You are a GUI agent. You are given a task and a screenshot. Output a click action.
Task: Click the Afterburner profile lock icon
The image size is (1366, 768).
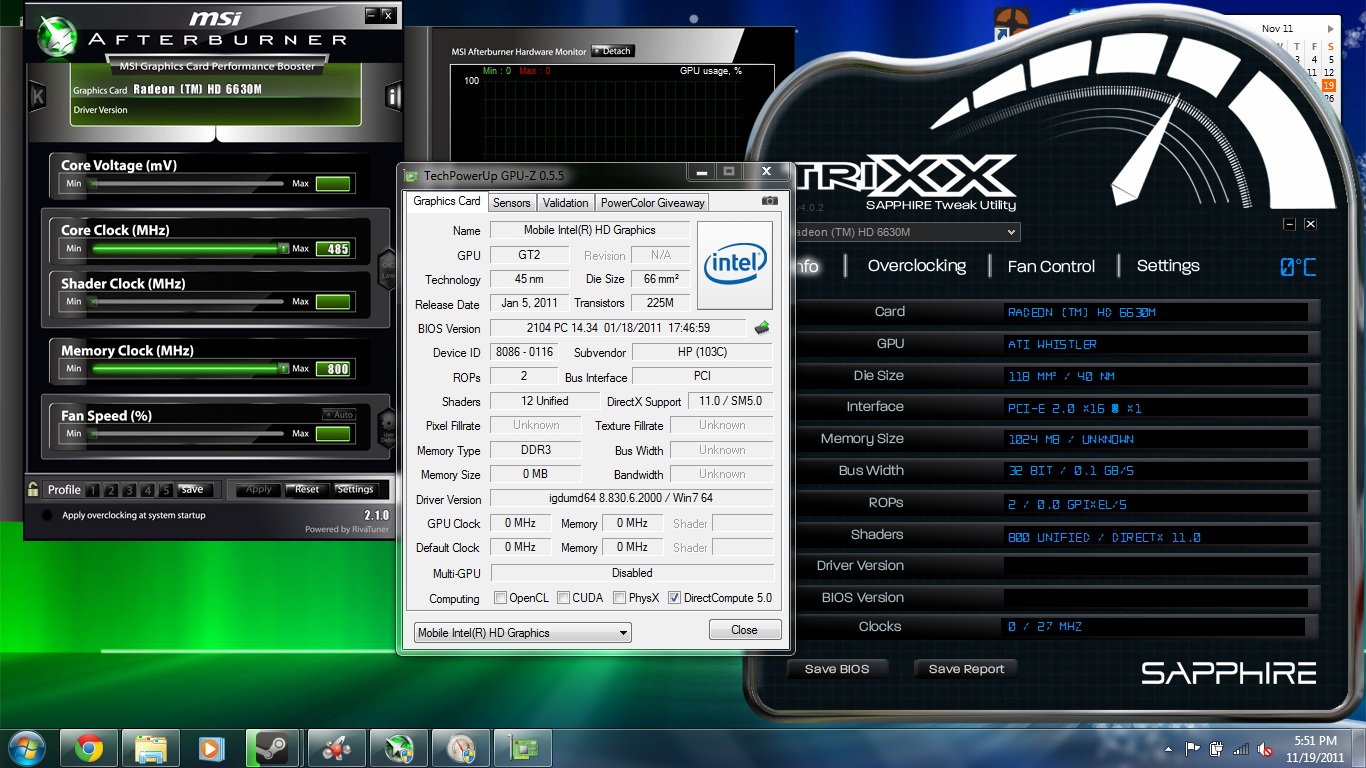click(x=33, y=489)
